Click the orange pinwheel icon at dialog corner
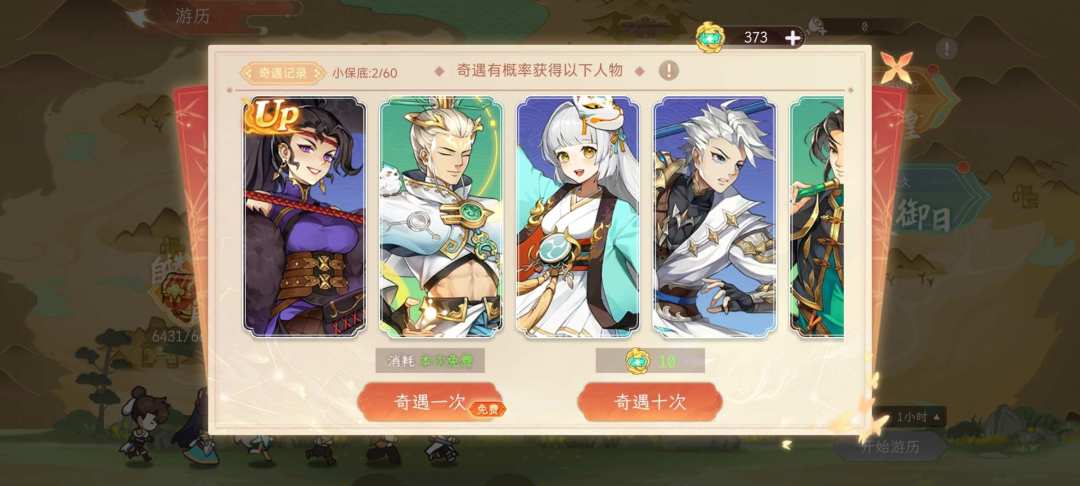 (x=896, y=67)
